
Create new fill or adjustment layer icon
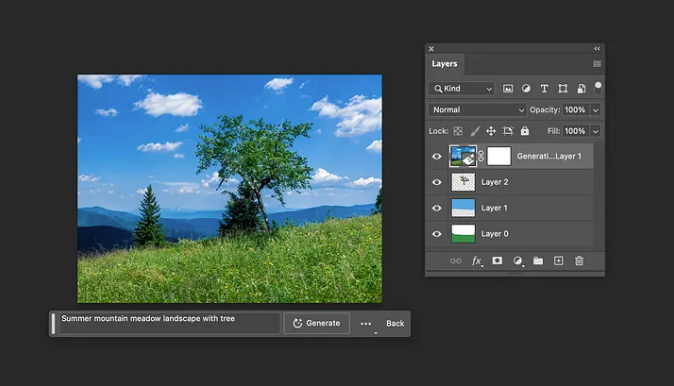coord(518,261)
